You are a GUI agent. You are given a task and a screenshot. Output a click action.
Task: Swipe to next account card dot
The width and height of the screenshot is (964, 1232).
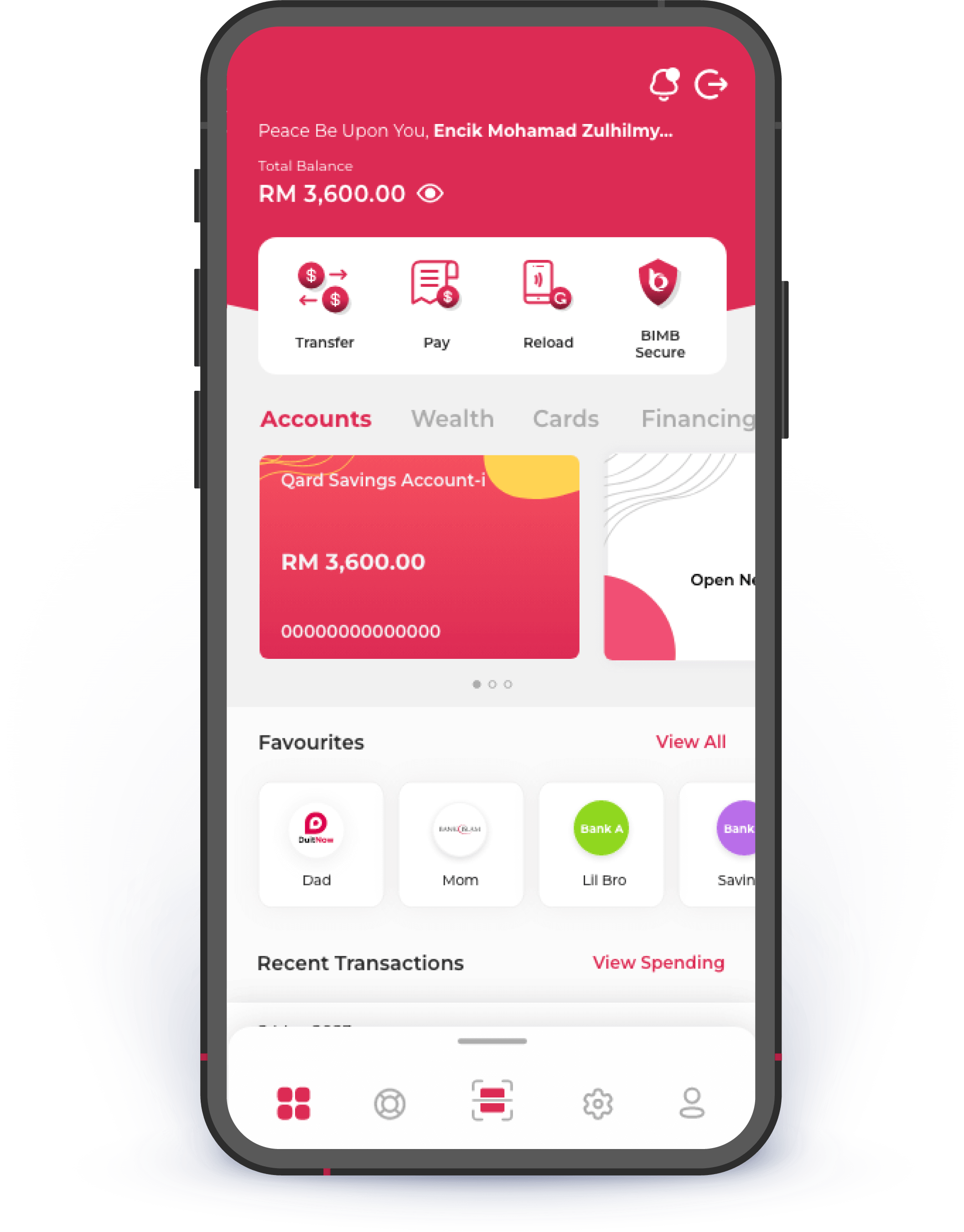point(491,684)
